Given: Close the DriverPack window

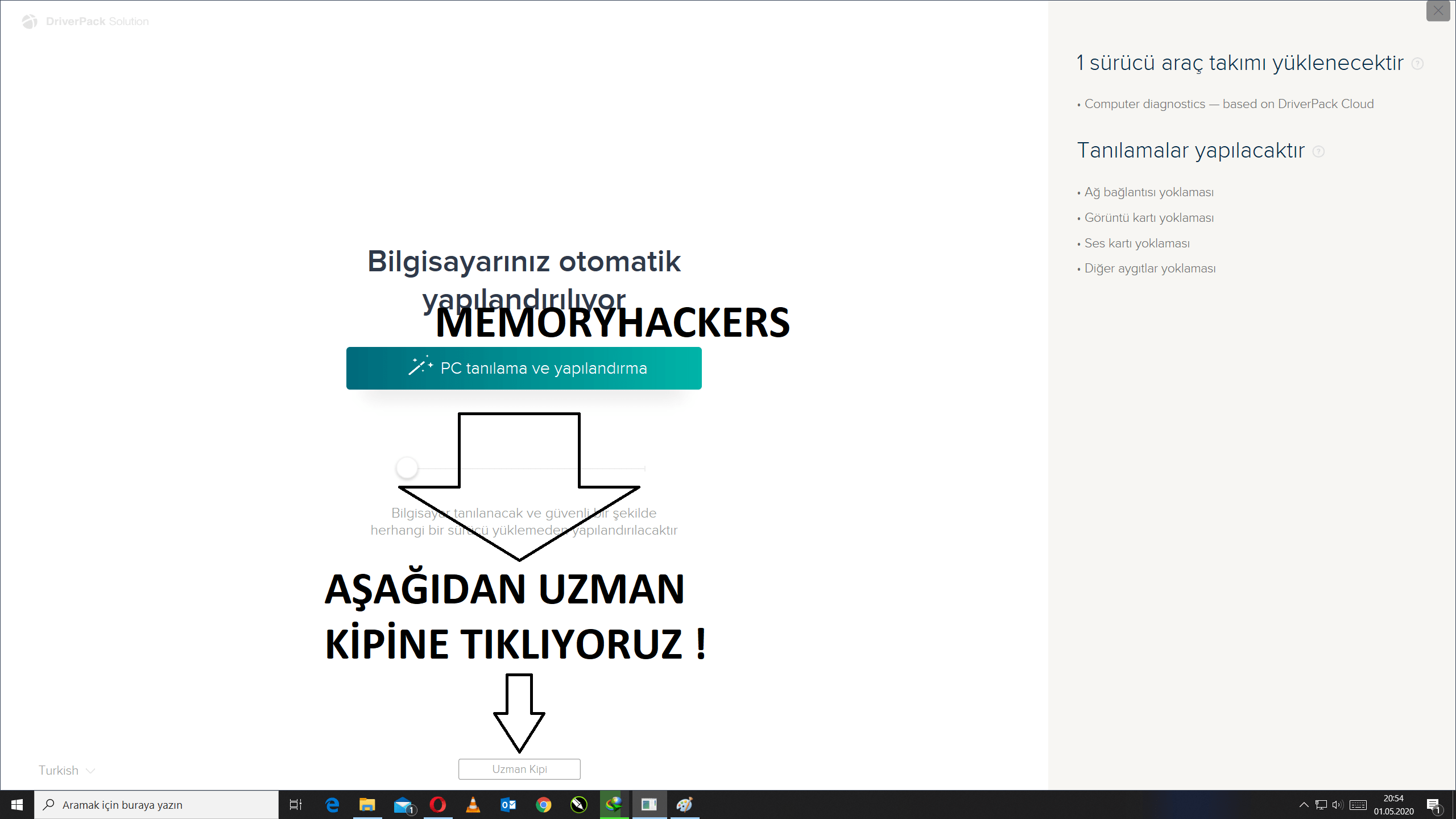Looking at the screenshot, I should point(1438,10).
